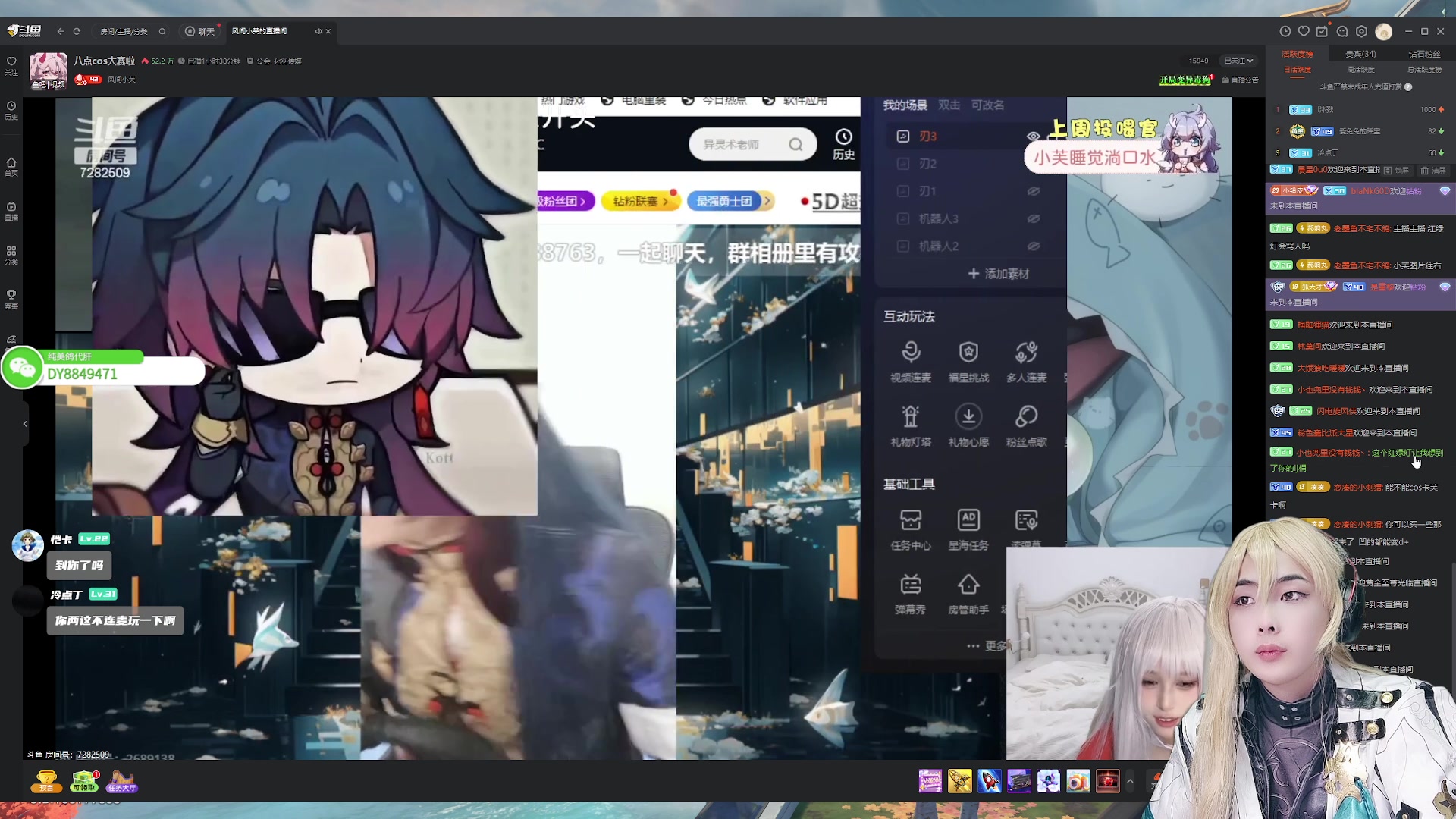Screen dimensions: 1456x819
Task: Open 历史 in the left sidebar
Action: point(11,110)
